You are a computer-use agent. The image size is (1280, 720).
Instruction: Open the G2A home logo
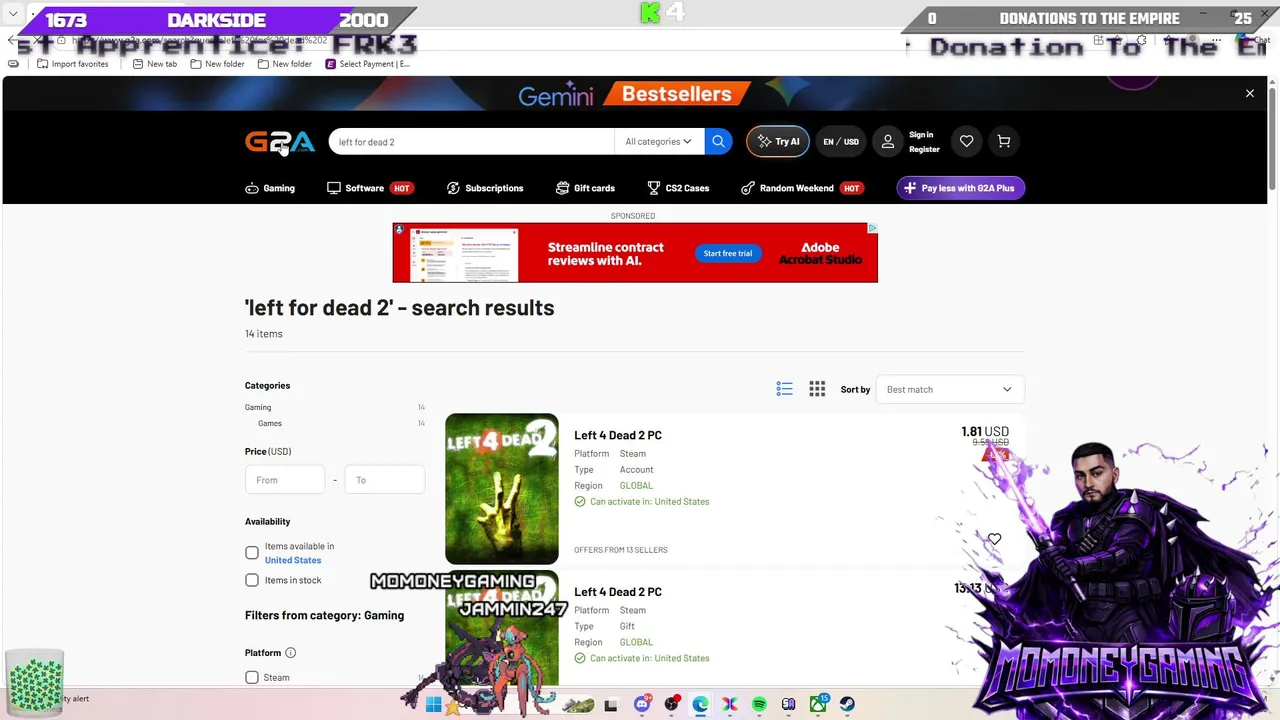tap(280, 142)
